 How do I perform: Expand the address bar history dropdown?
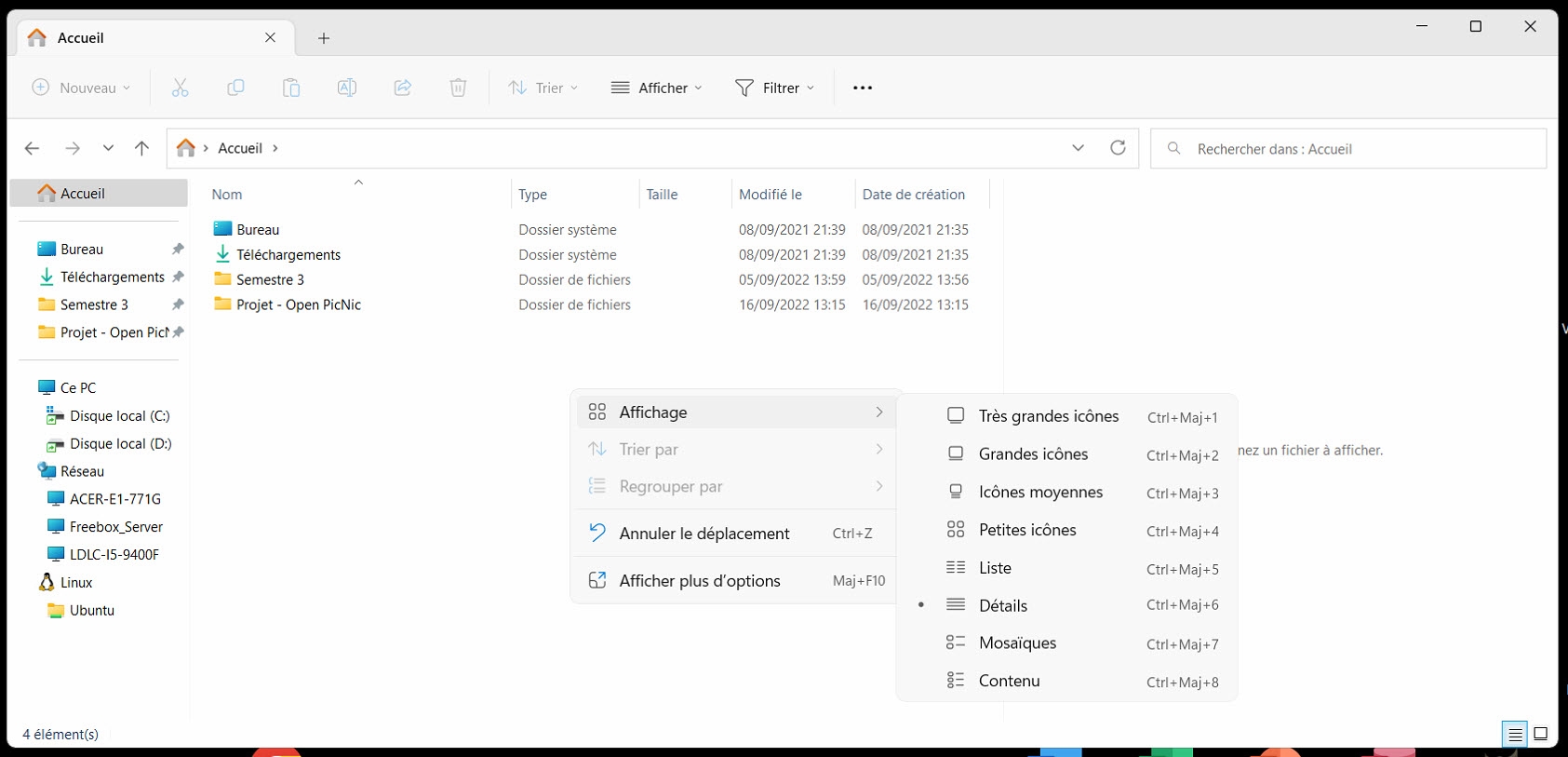coord(1078,148)
